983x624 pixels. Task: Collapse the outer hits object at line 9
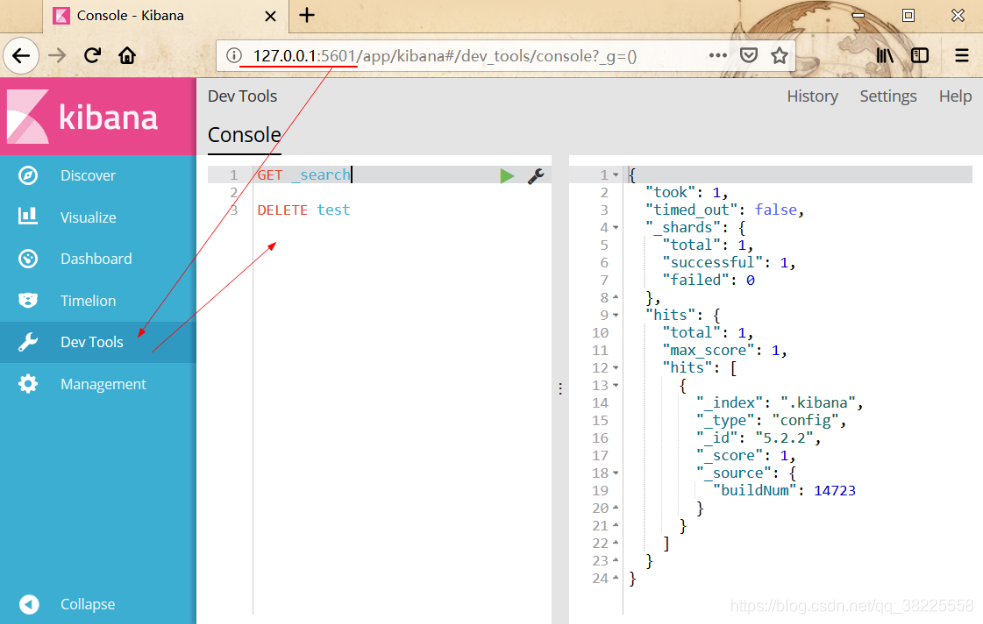click(x=616, y=315)
